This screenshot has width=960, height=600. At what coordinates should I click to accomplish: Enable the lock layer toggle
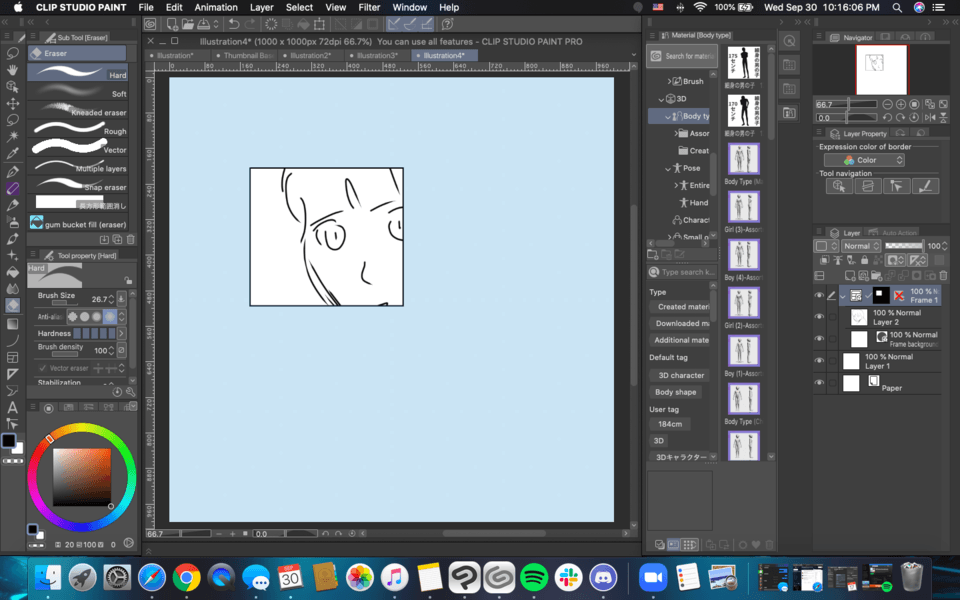point(864,260)
